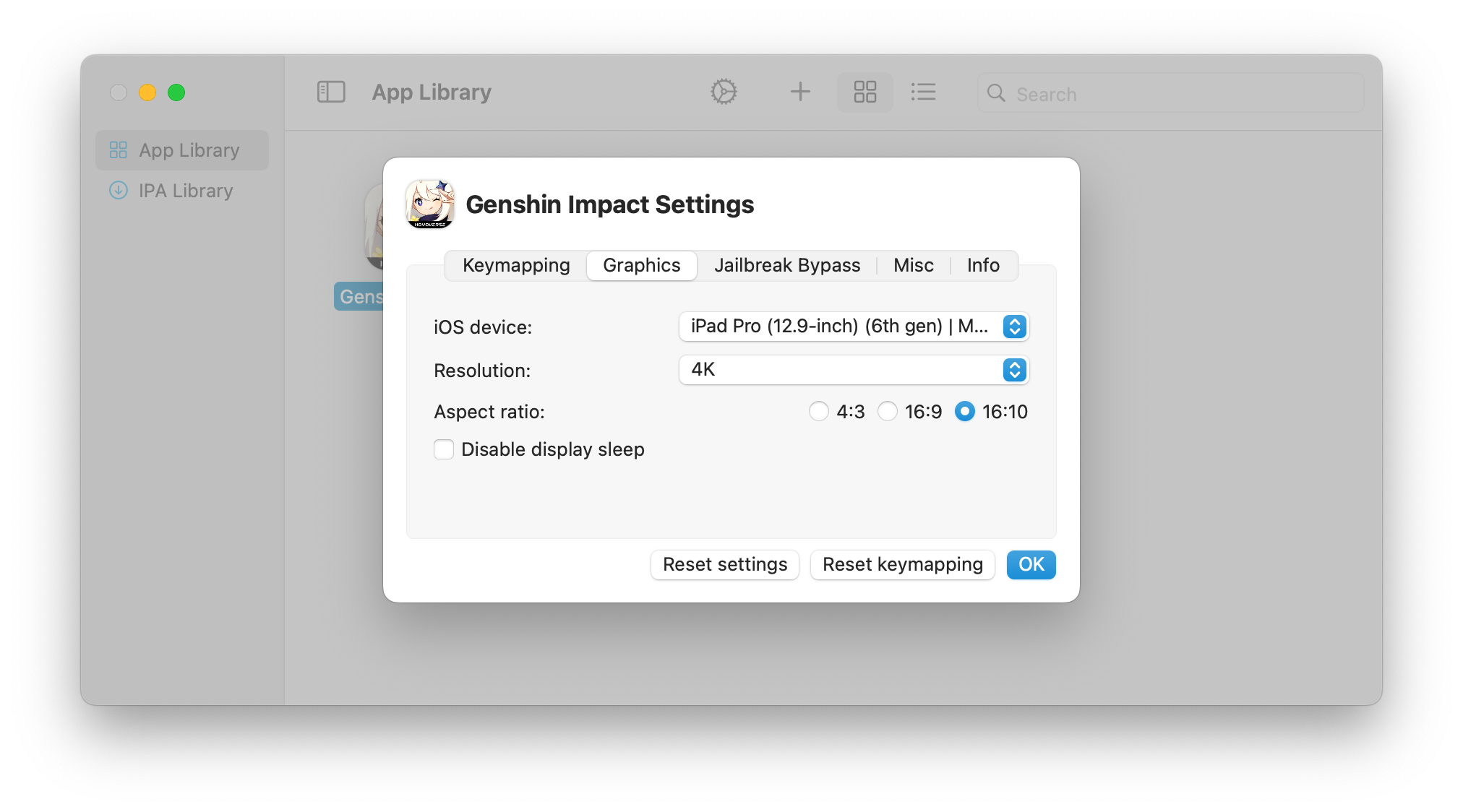Click the Reset settings button
This screenshot has height=812, width=1463.
coord(725,564)
